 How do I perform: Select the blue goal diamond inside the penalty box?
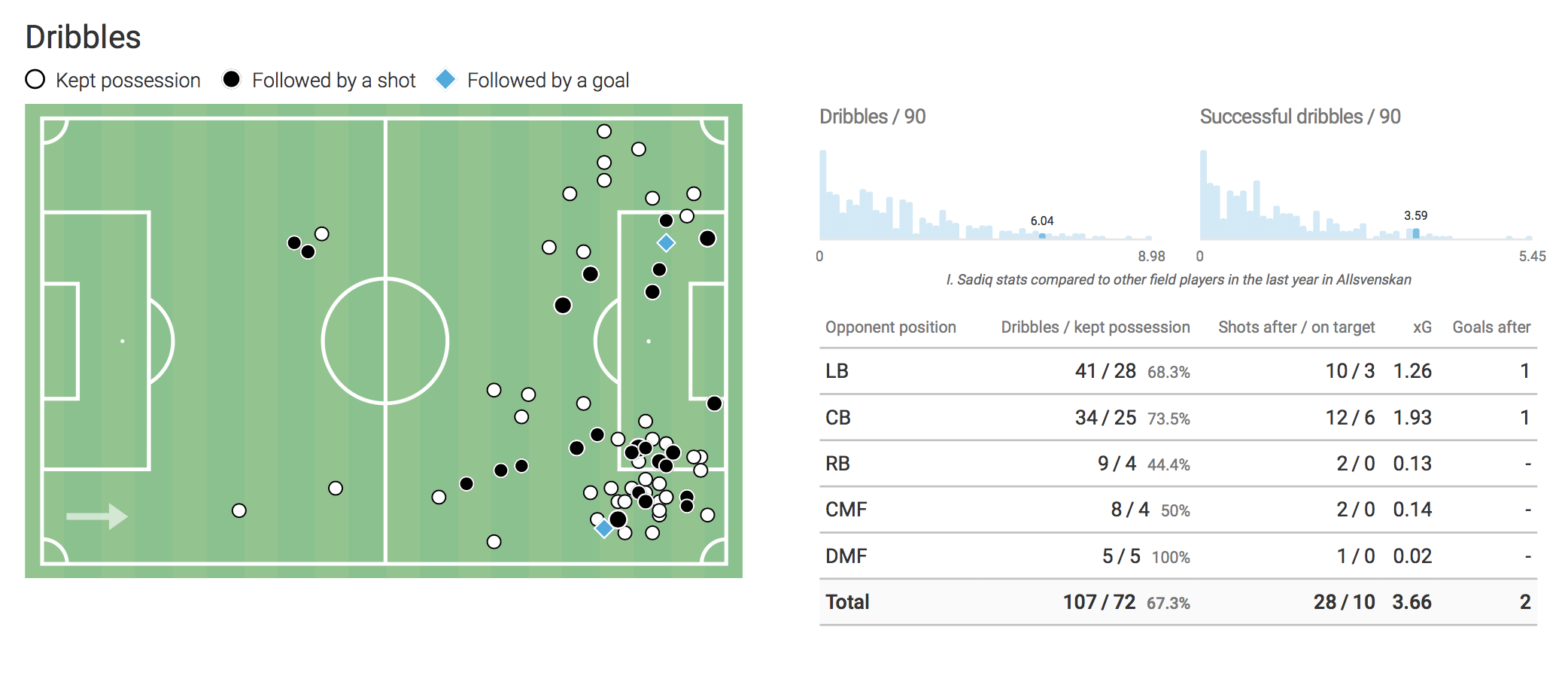(666, 242)
